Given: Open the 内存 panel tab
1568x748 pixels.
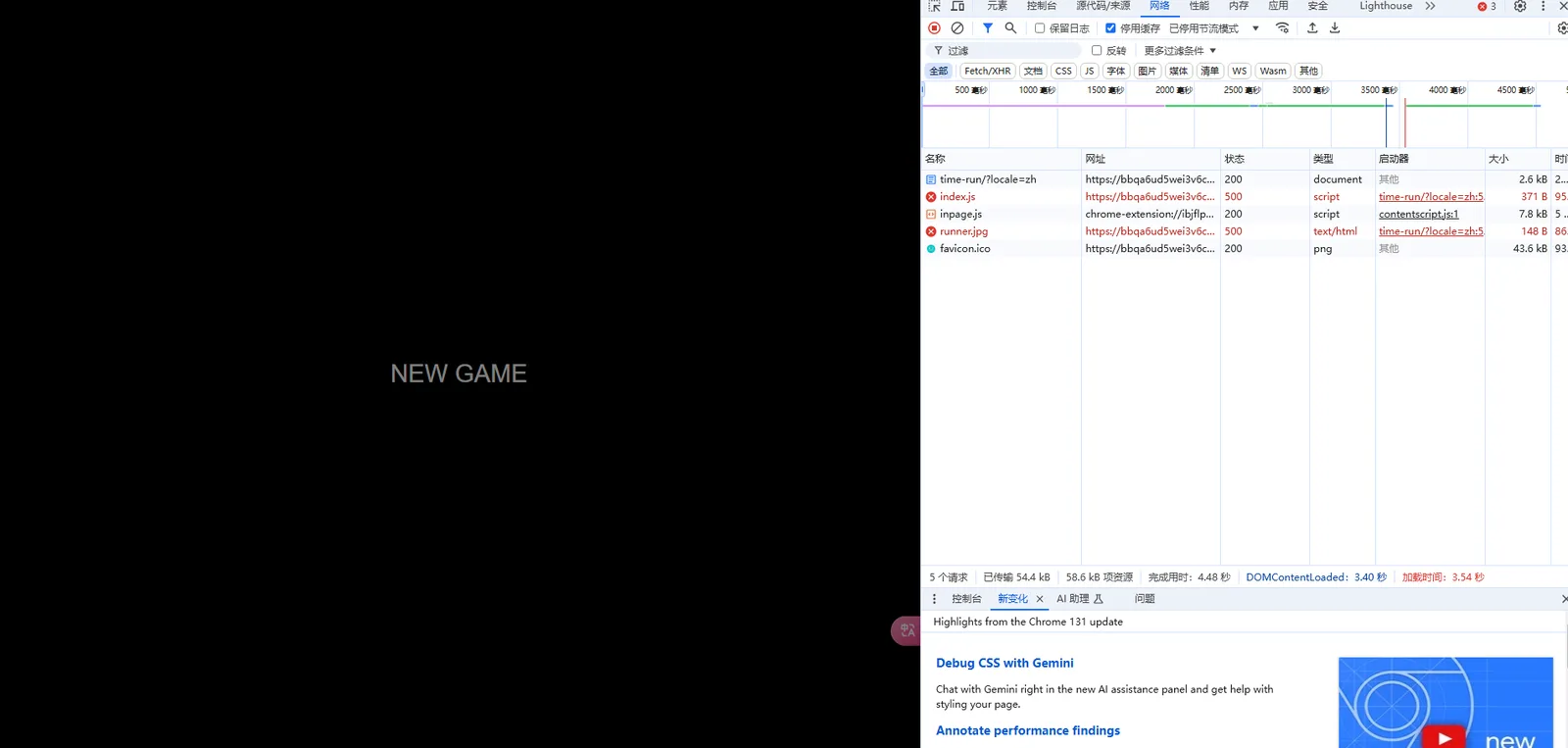Looking at the screenshot, I should tap(1239, 6).
